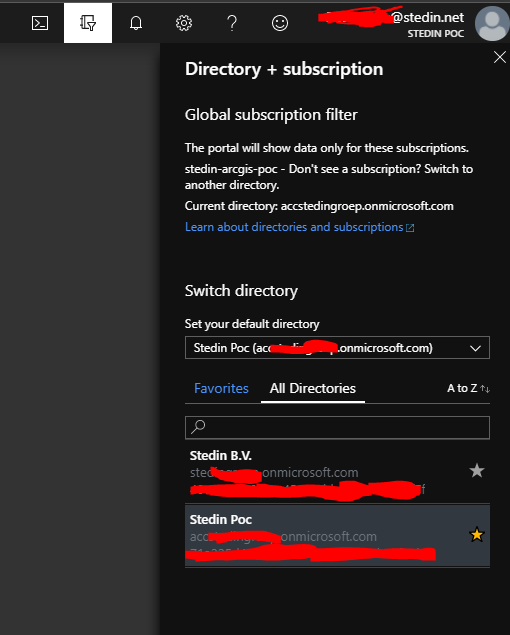Image resolution: width=510 pixels, height=635 pixels.
Task: Switch to the Favorites tab
Action: click(221, 388)
